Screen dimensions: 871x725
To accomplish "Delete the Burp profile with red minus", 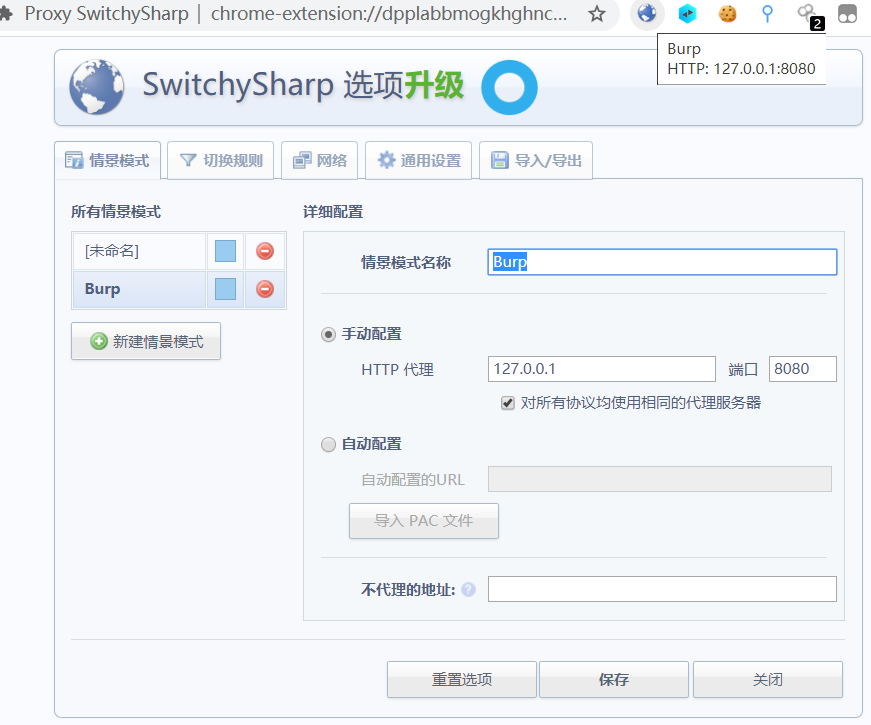I will pyautogui.click(x=265, y=289).
